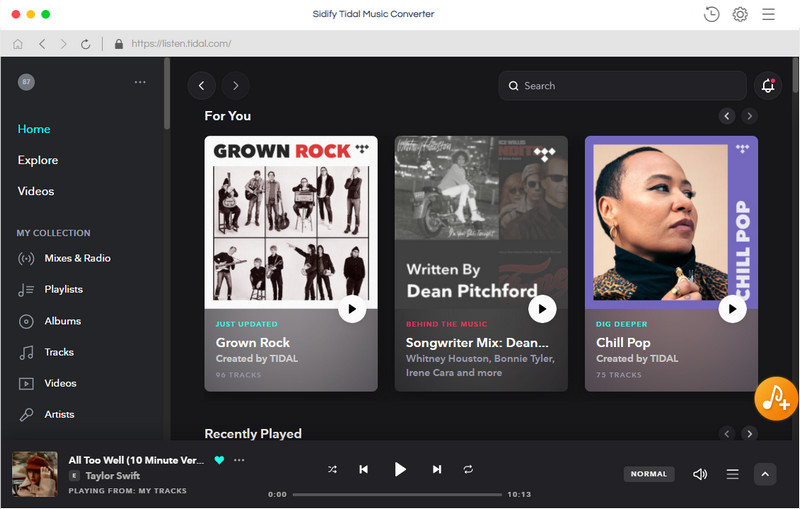
Task: Toggle repeat mode
Action: point(468,469)
